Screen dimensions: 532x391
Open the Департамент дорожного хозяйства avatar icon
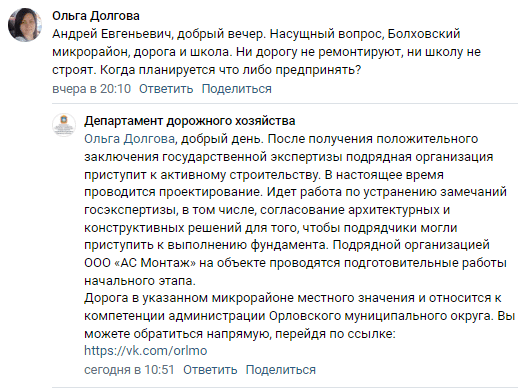point(64,125)
